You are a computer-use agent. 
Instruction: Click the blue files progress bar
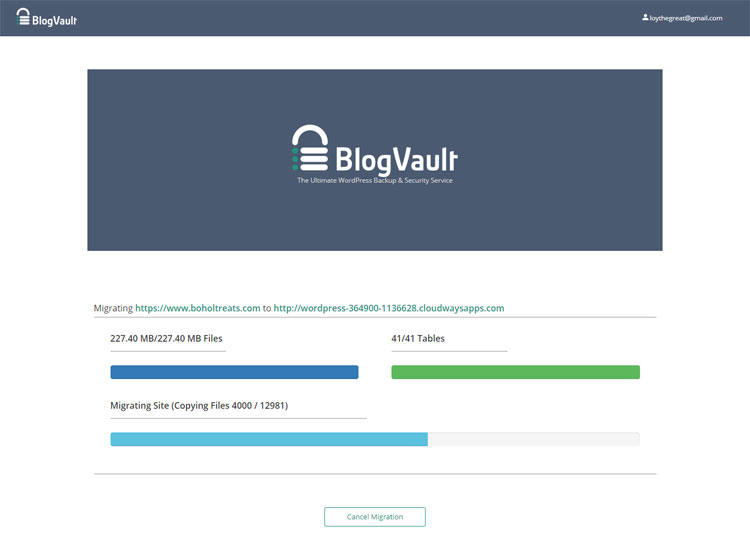coord(234,372)
